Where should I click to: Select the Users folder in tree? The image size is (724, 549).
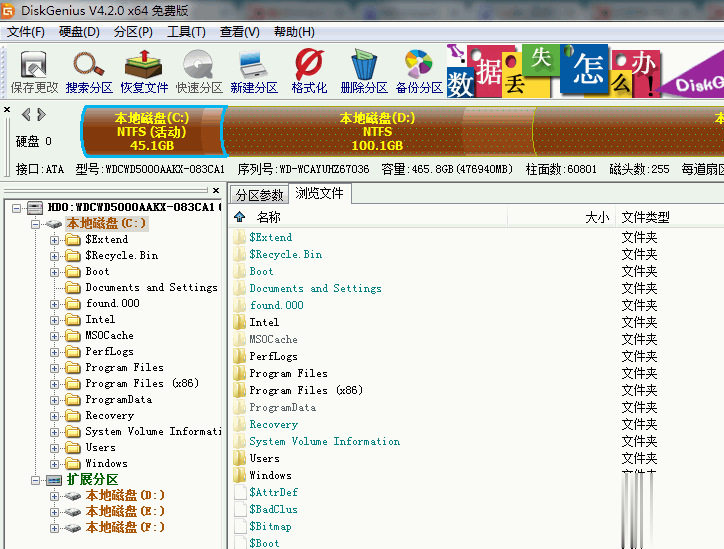point(101,447)
